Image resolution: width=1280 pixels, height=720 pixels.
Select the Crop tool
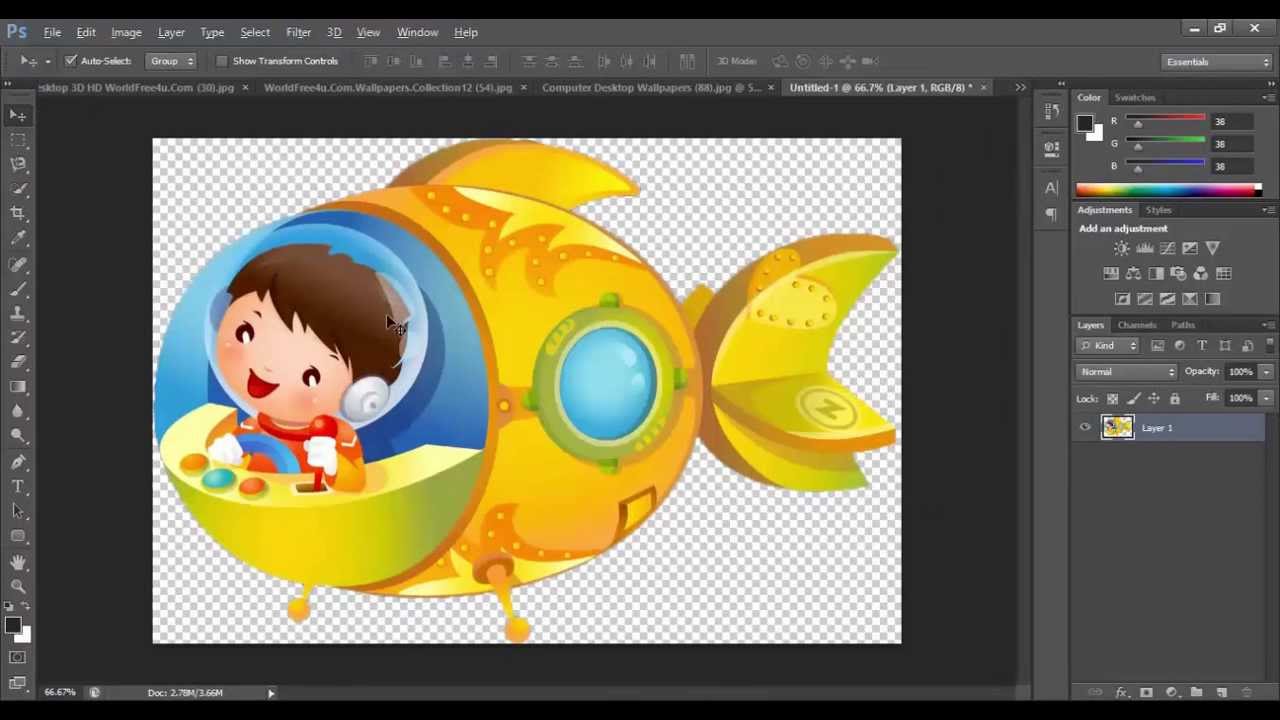(18, 213)
